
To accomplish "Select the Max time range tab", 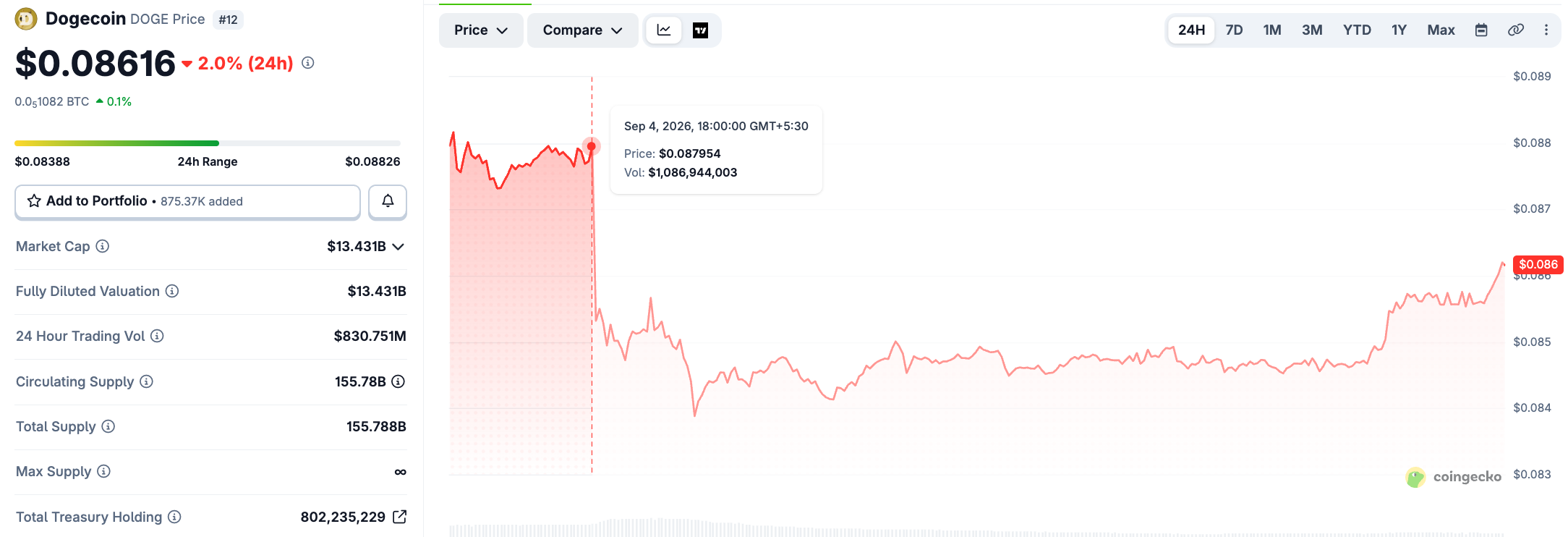I will point(1441,30).
